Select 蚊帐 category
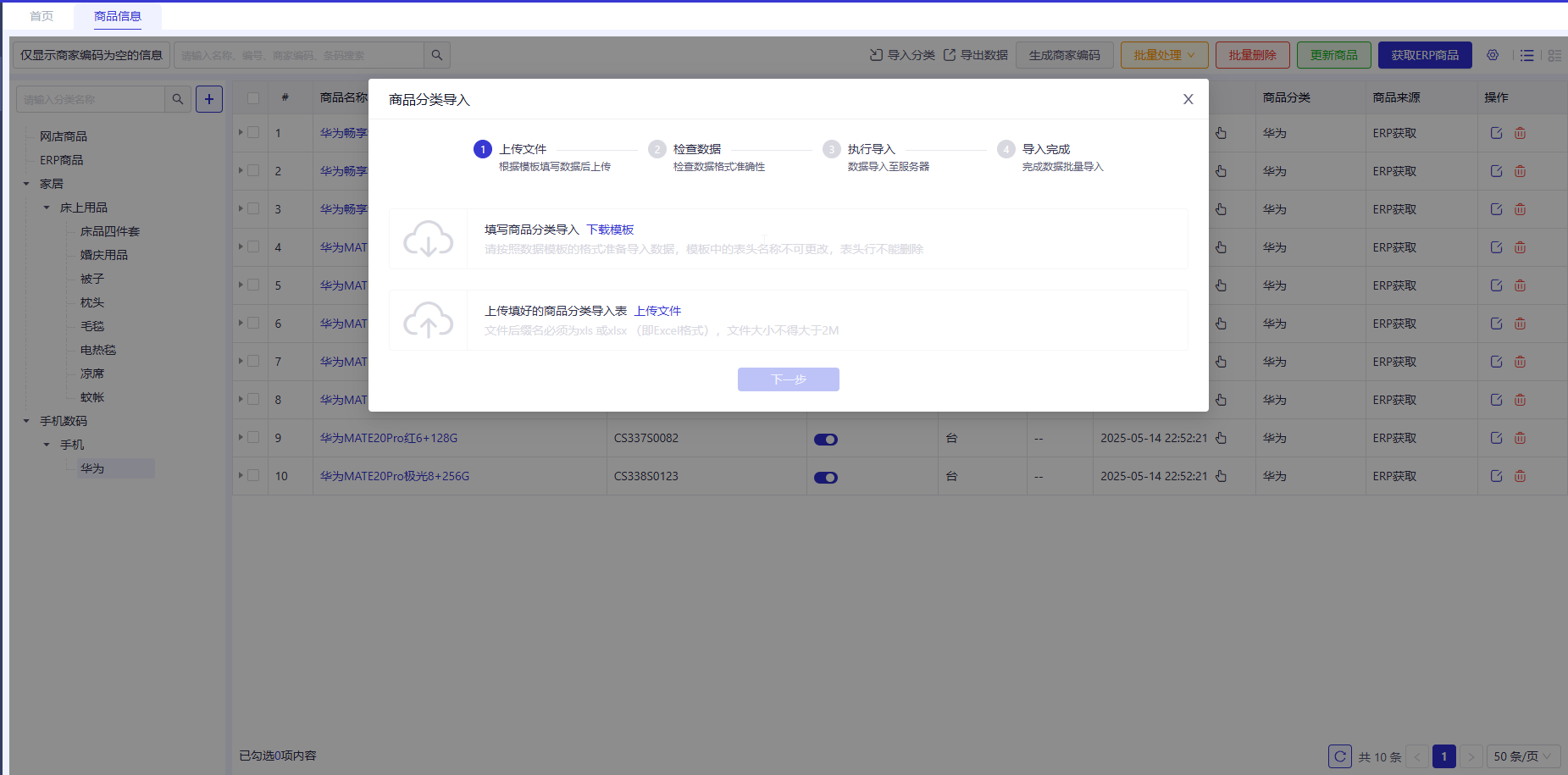This screenshot has height=775, width=1568. point(92,397)
